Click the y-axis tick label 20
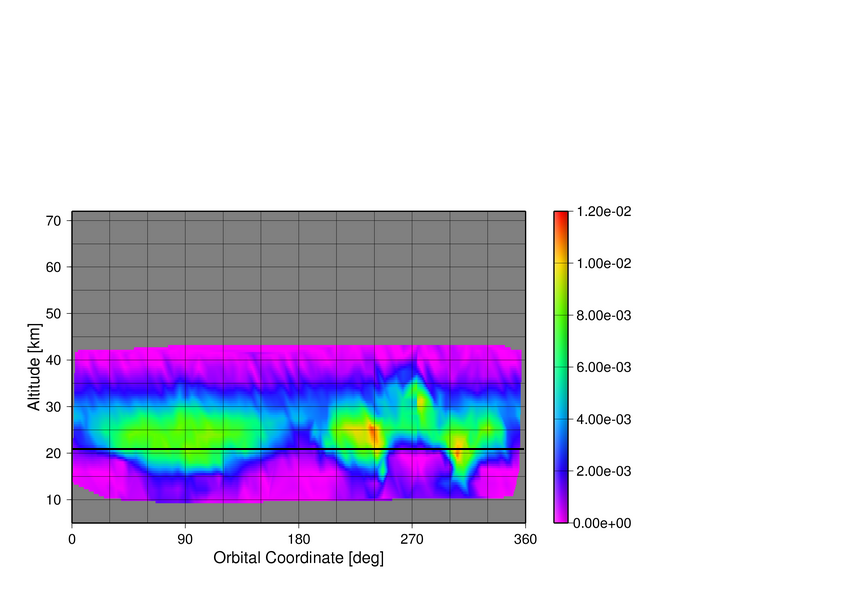Image resolution: width=842 pixels, height=595 pixels. tap(54, 453)
